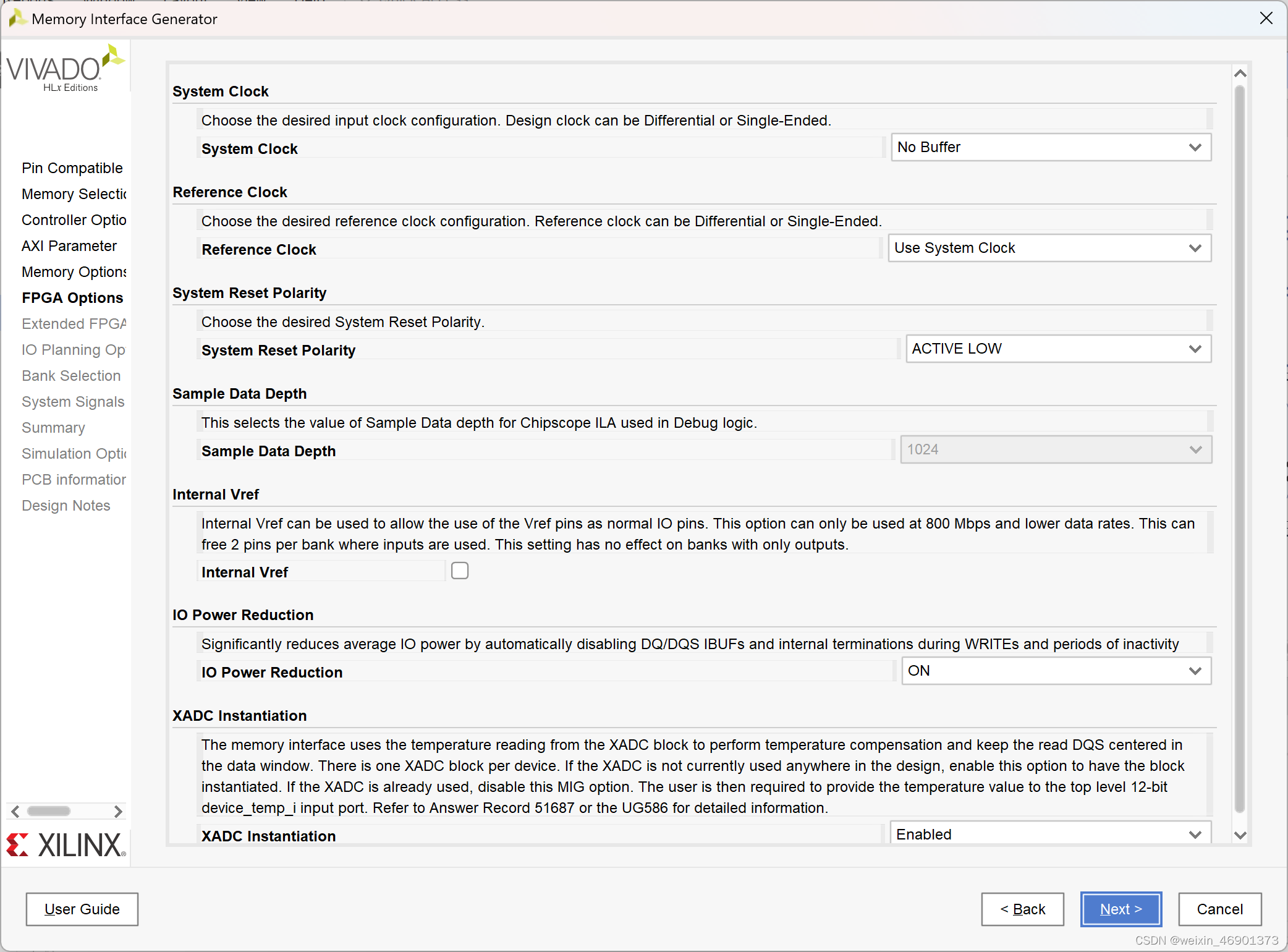Go to the Controller Options step
This screenshot has height=952, width=1288.
74,220
